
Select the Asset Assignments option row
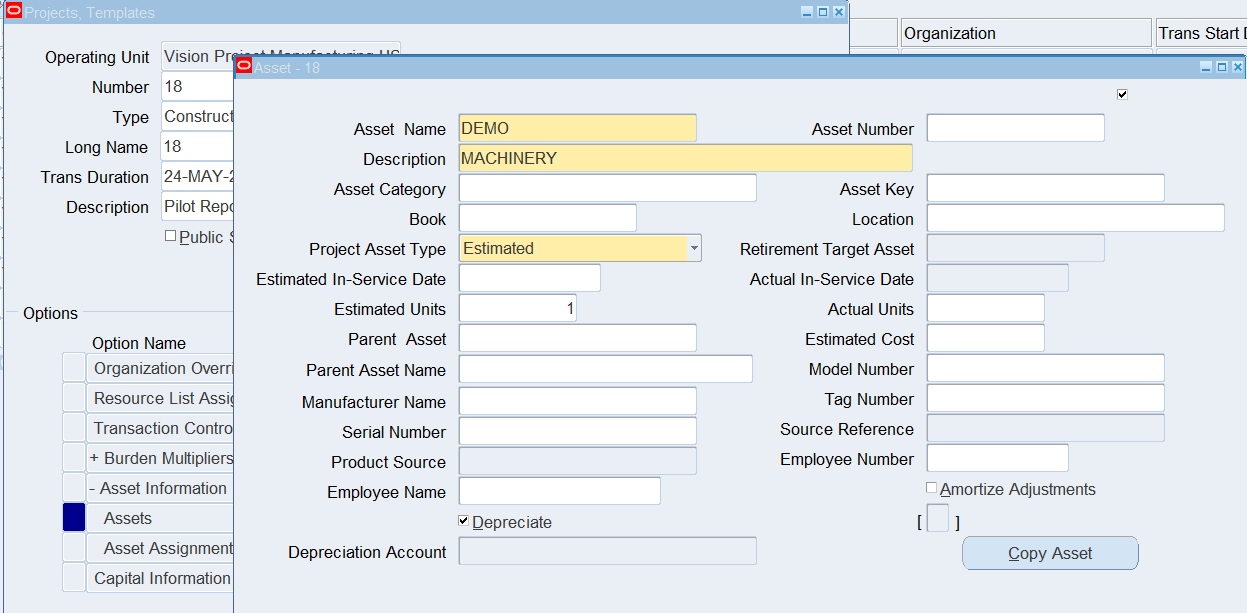[160, 548]
